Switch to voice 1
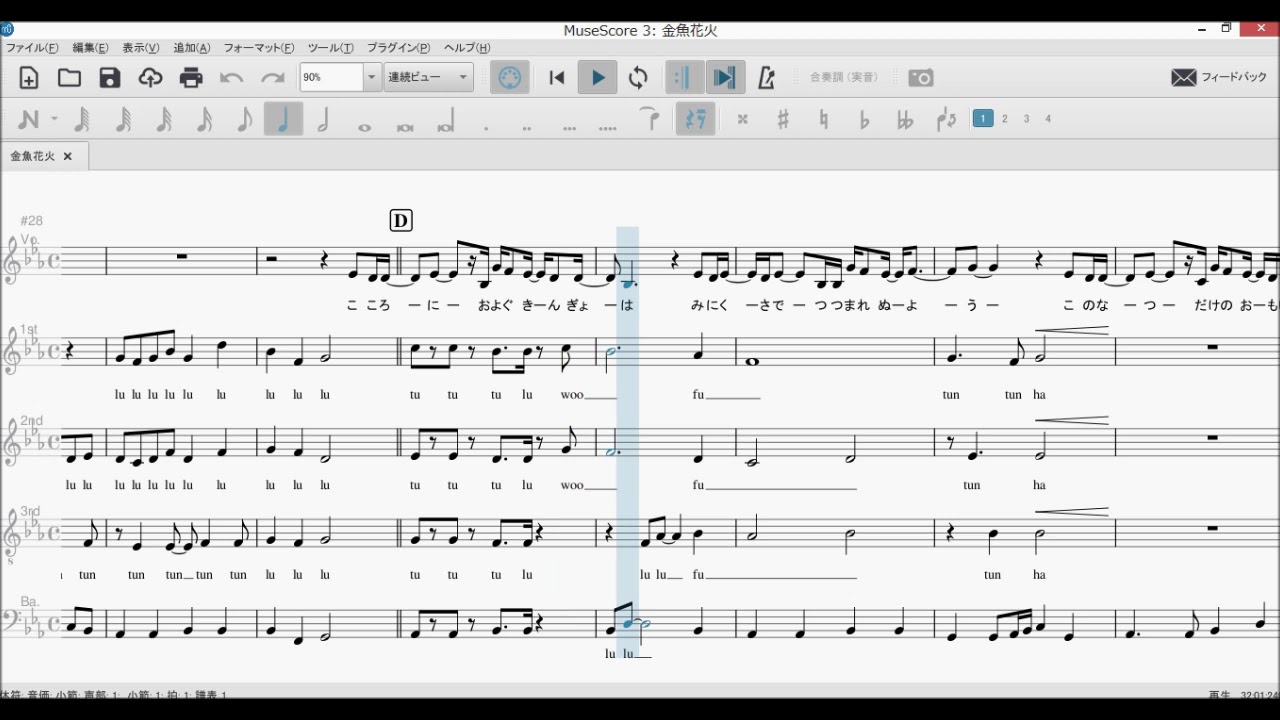Viewport: 1280px width, 720px height. [983, 119]
